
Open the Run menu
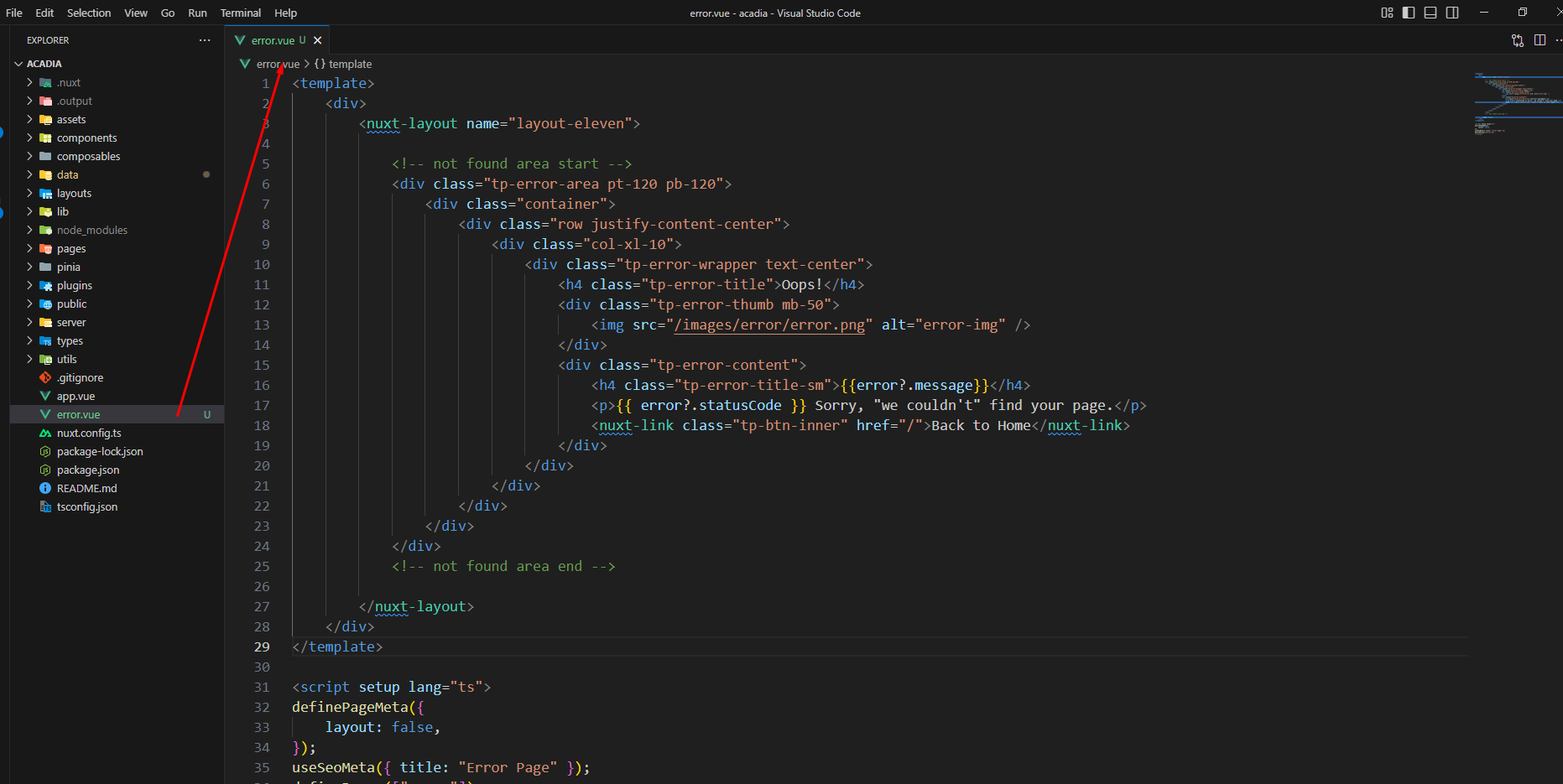[197, 13]
